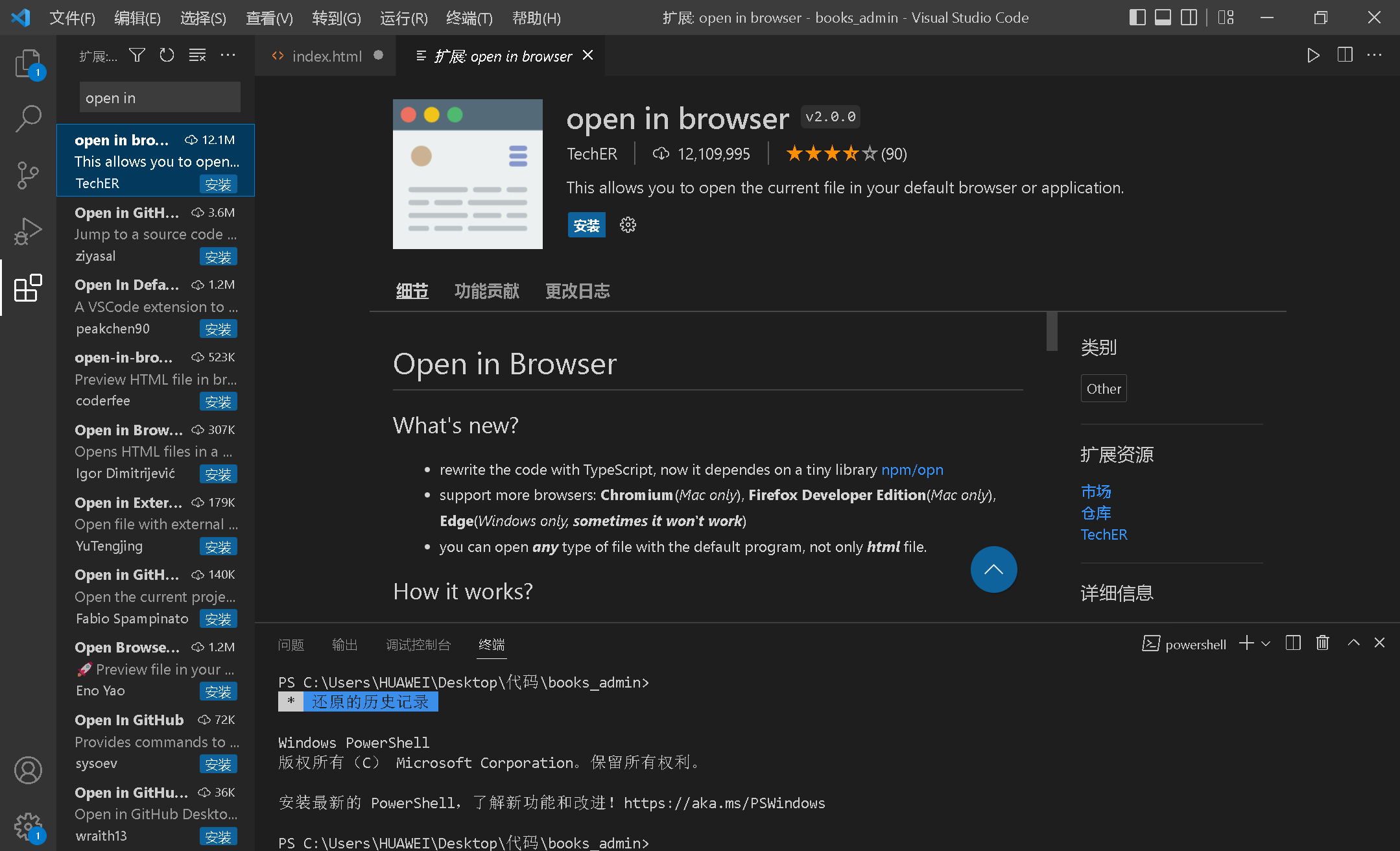Screen dimensions: 1400x851
Task: Switch to 输出 panel tab
Action: pos(344,644)
